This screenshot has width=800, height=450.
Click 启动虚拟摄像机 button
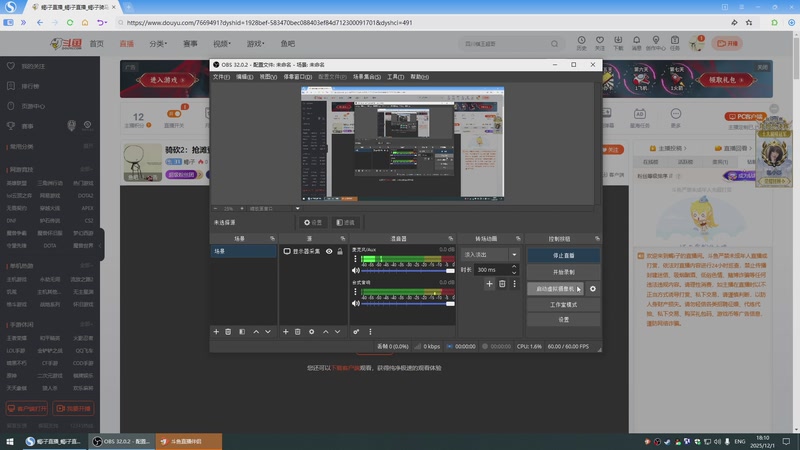pos(555,289)
